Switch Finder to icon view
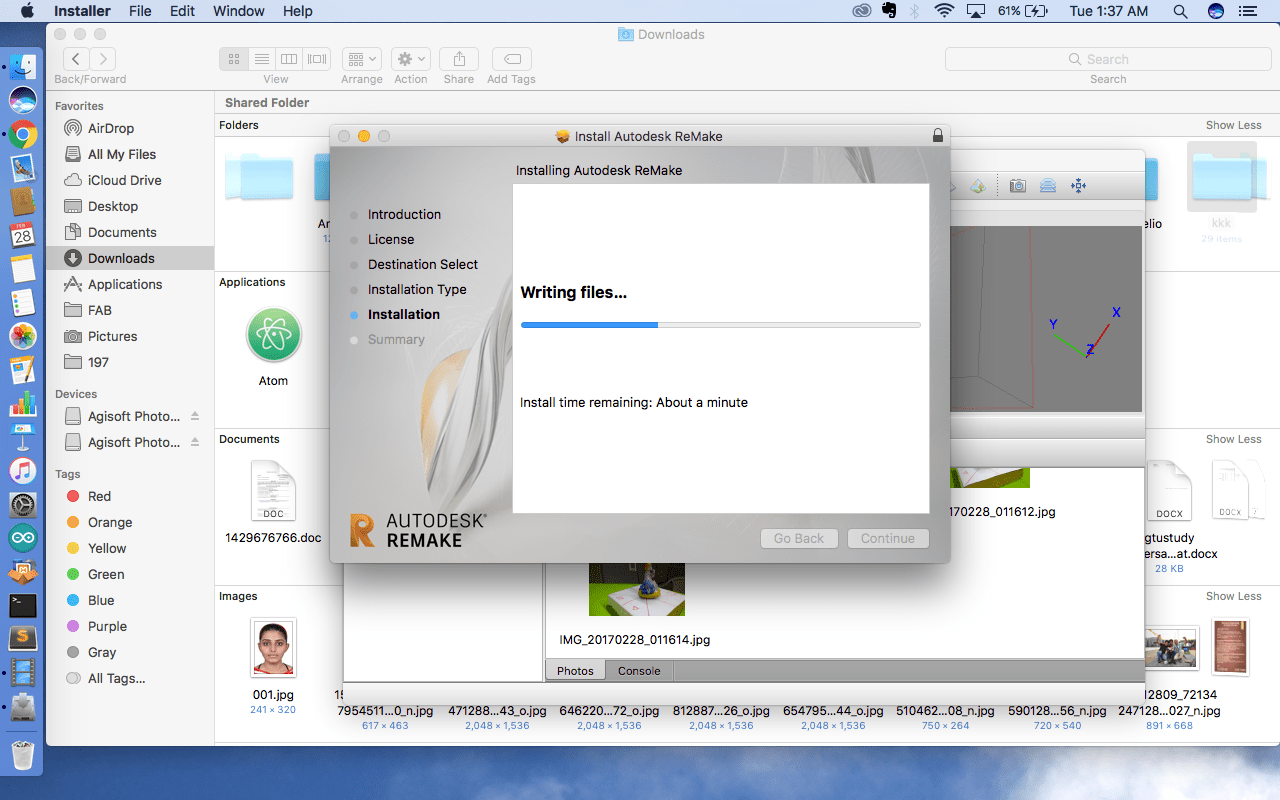Image resolution: width=1280 pixels, height=800 pixels. point(234,59)
